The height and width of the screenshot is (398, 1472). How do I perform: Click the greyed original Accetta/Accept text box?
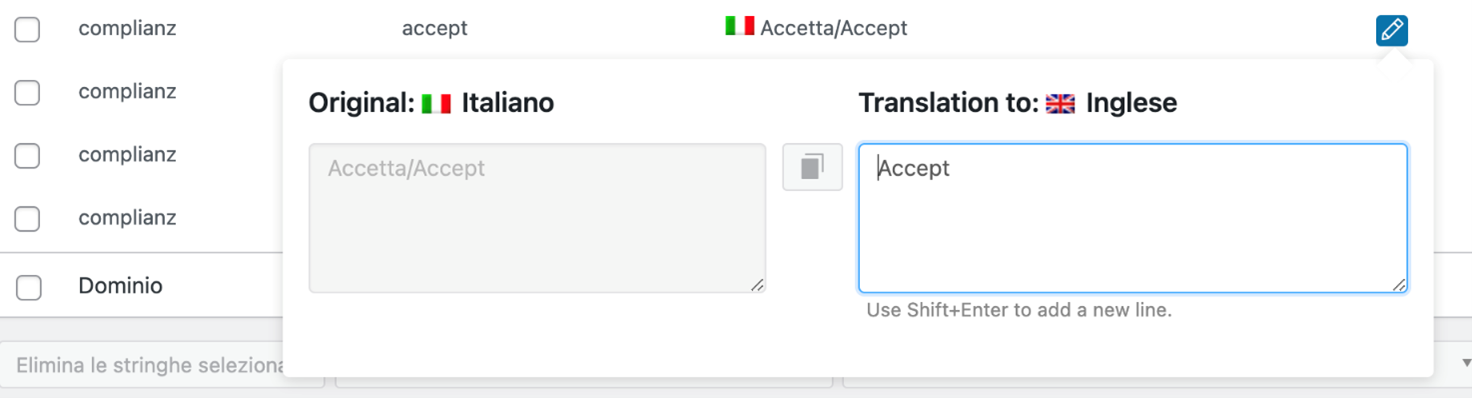tap(537, 218)
